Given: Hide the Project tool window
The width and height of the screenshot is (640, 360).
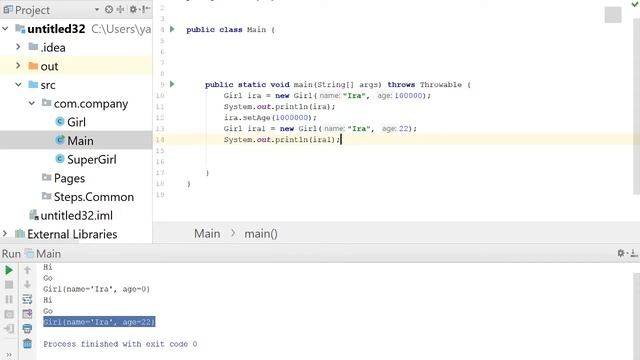Looking at the screenshot, I should pyautogui.click(x=146, y=9).
